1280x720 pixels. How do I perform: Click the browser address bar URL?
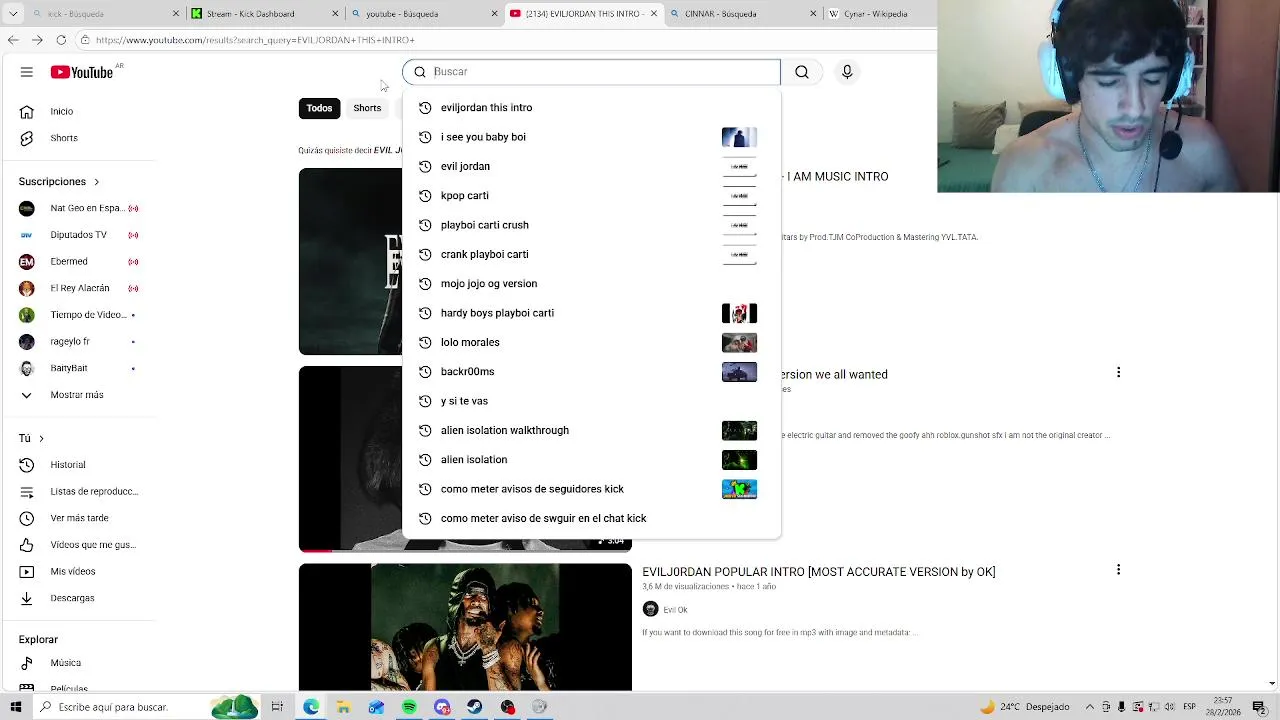255,40
